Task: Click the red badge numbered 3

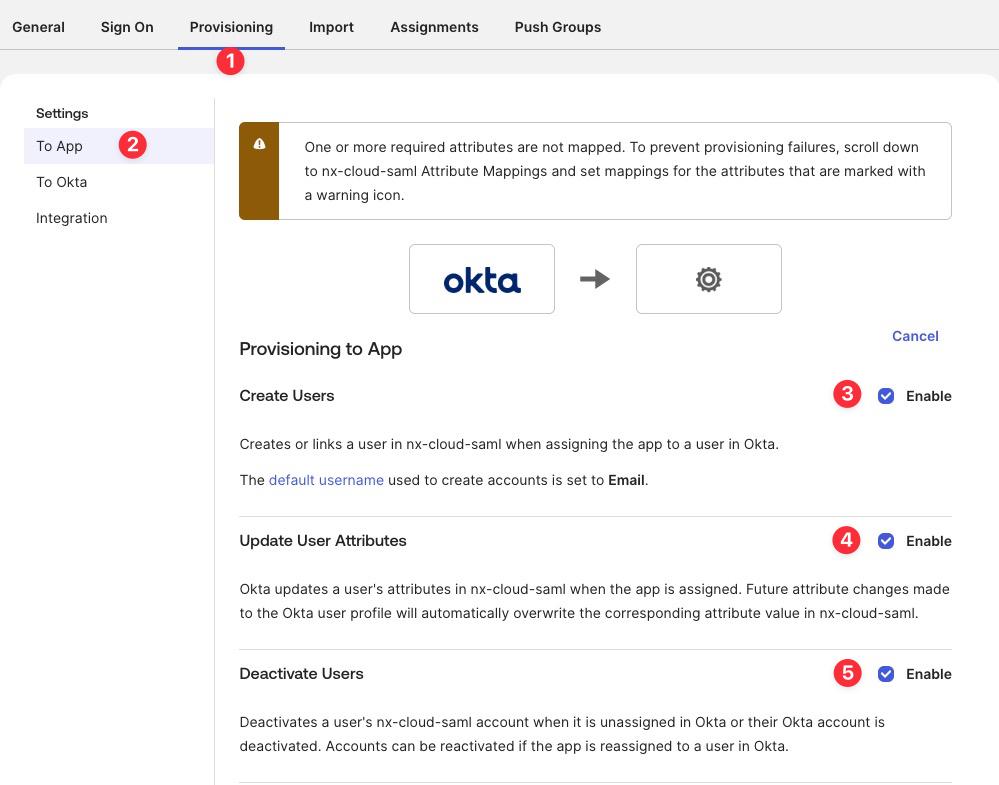Action: coord(846,395)
